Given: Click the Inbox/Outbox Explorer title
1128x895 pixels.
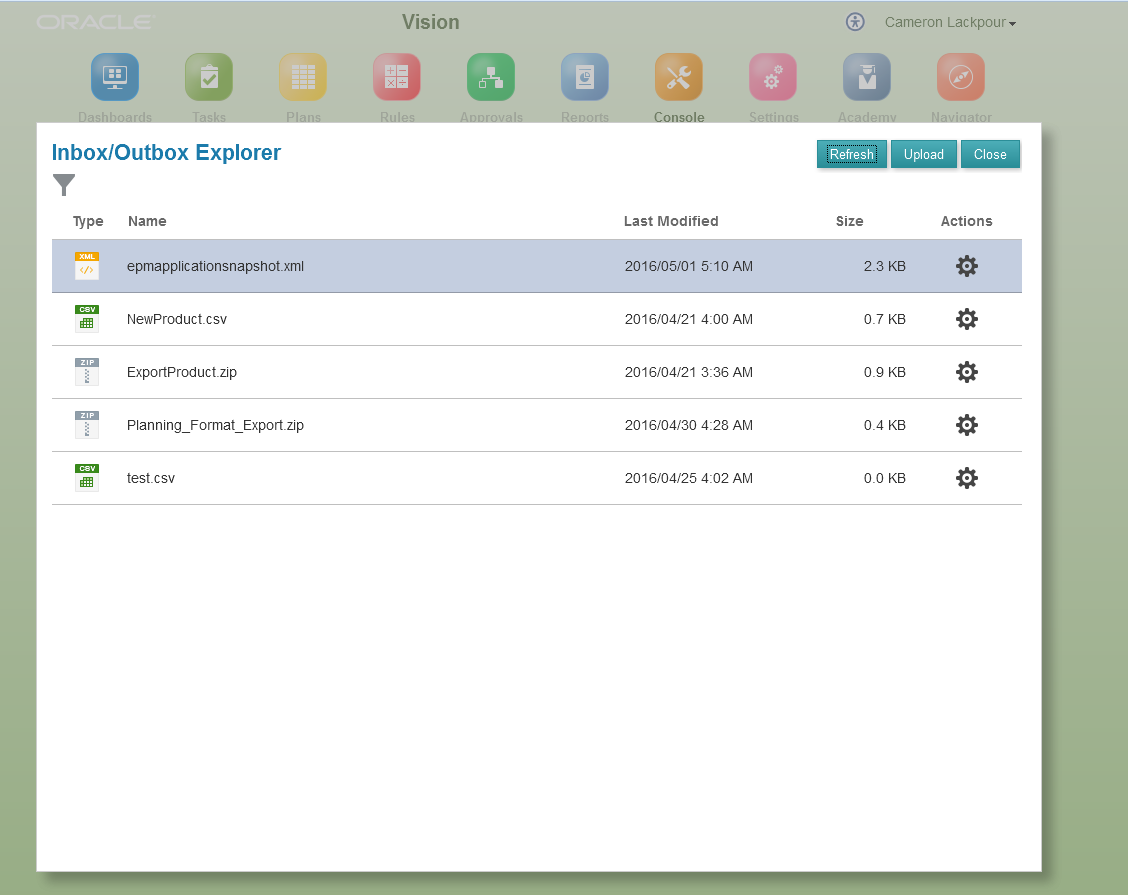Looking at the screenshot, I should (166, 153).
